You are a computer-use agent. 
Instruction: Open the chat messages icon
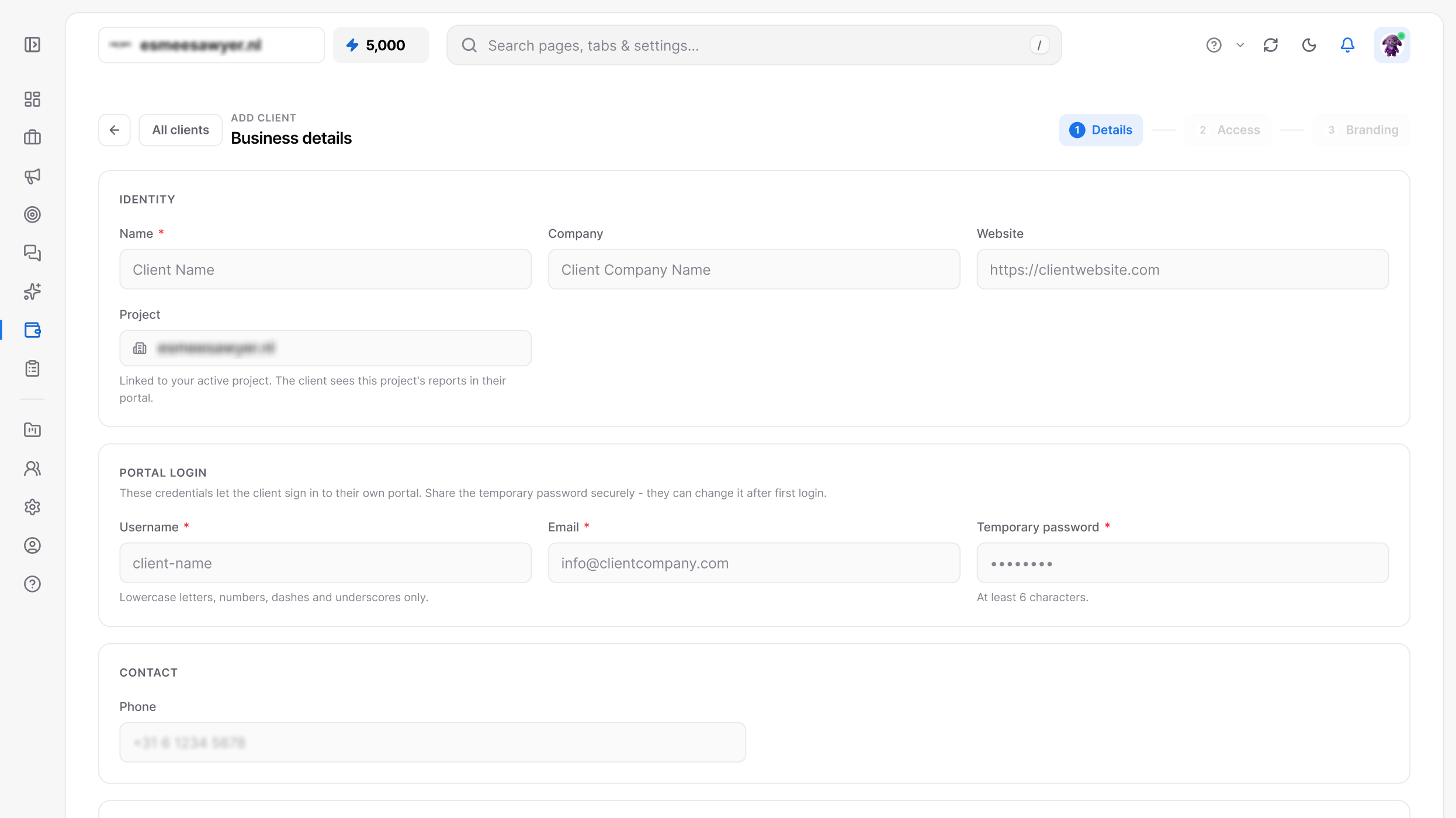click(x=32, y=253)
